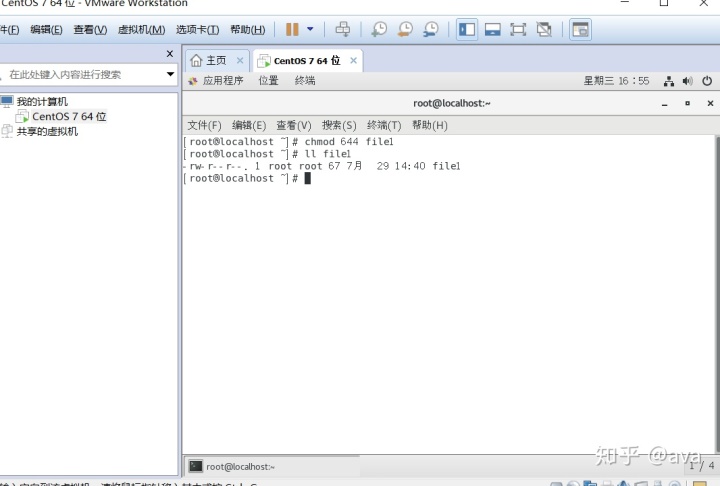Revert the VM to its previous snapshot
720x486 pixels.
(405, 29)
